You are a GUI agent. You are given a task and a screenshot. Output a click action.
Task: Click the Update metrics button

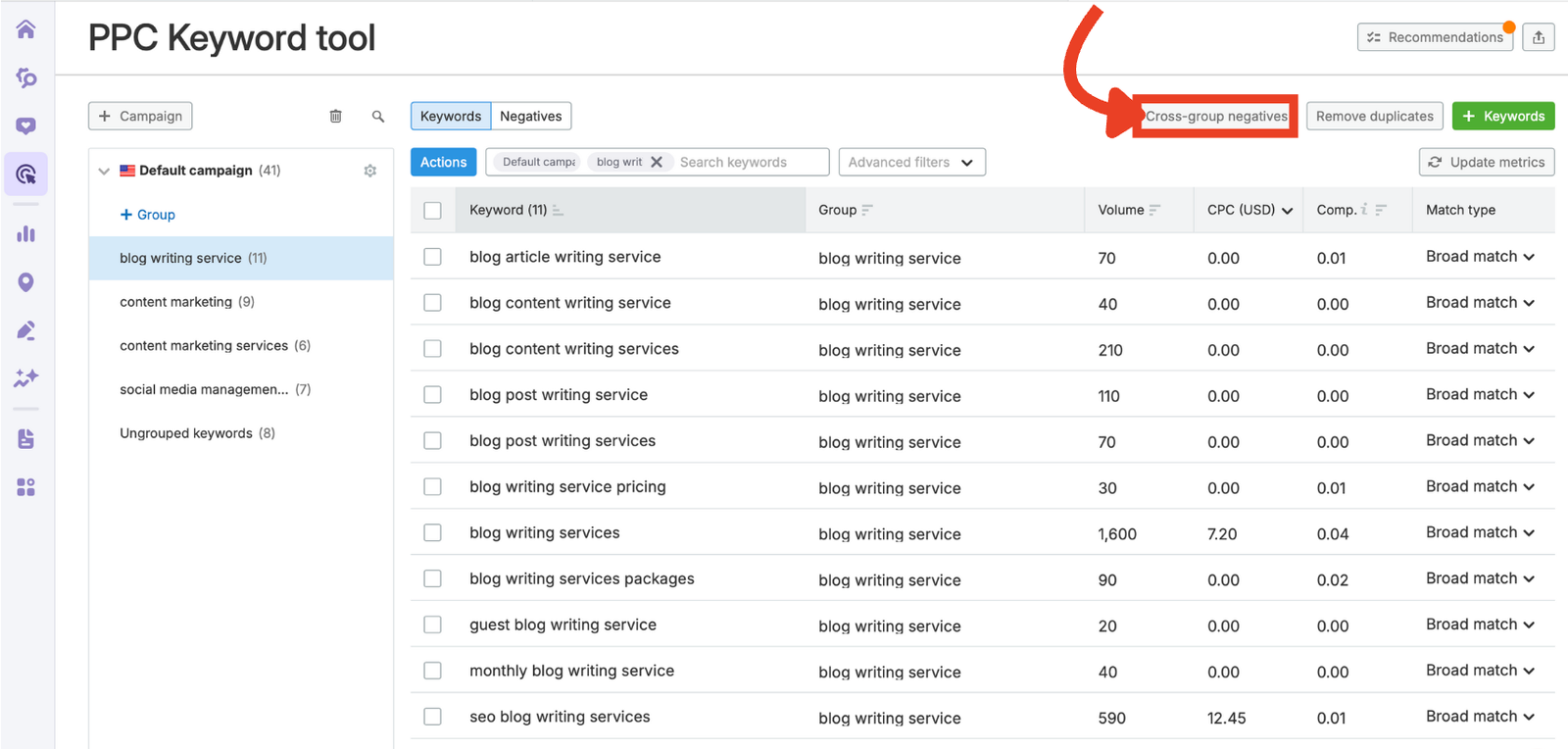(x=1487, y=162)
